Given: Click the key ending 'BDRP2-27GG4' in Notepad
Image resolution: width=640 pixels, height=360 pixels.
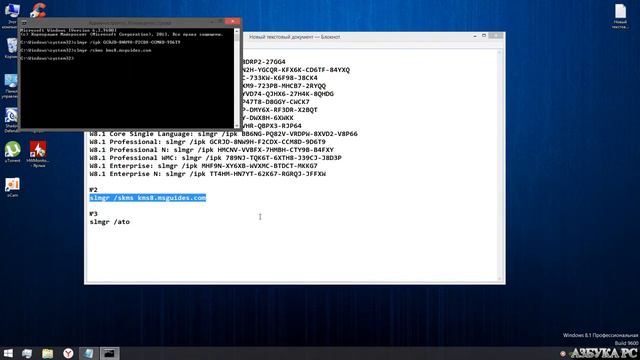Looking at the screenshot, I should pyautogui.click(x=264, y=62).
